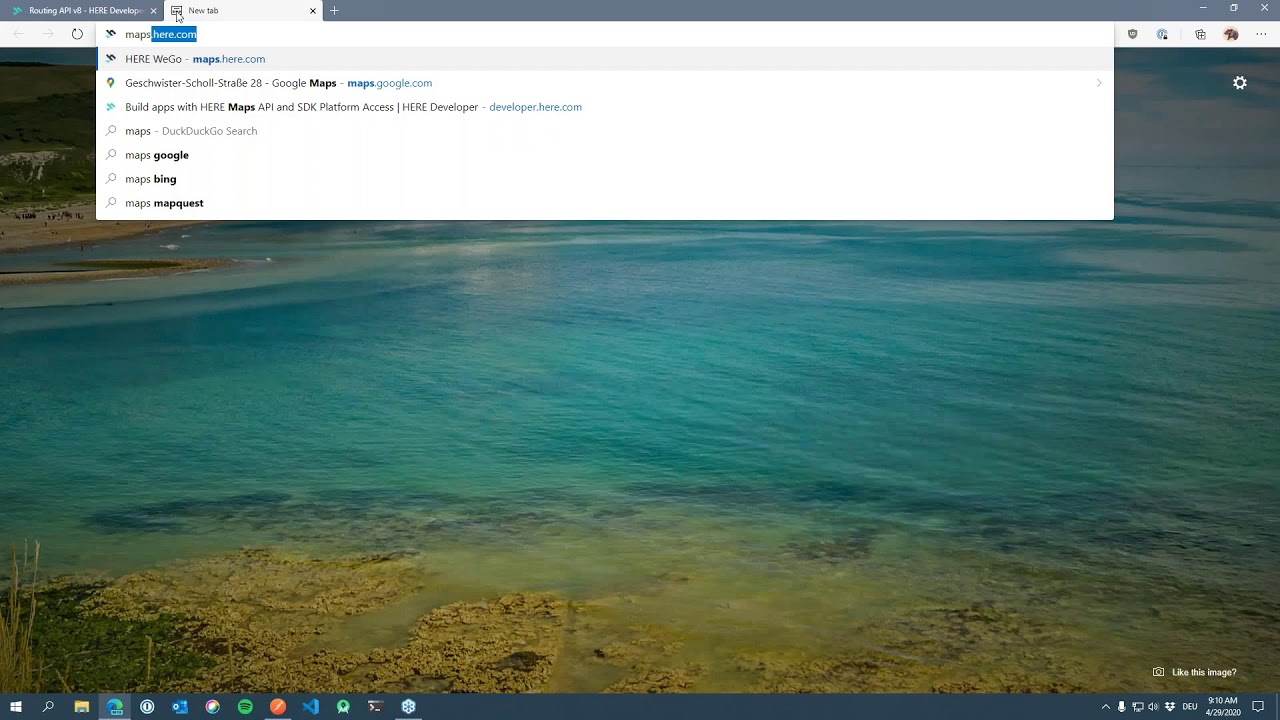Open File Explorer from the taskbar
Viewport: 1280px width, 720px height.
[x=82, y=707]
